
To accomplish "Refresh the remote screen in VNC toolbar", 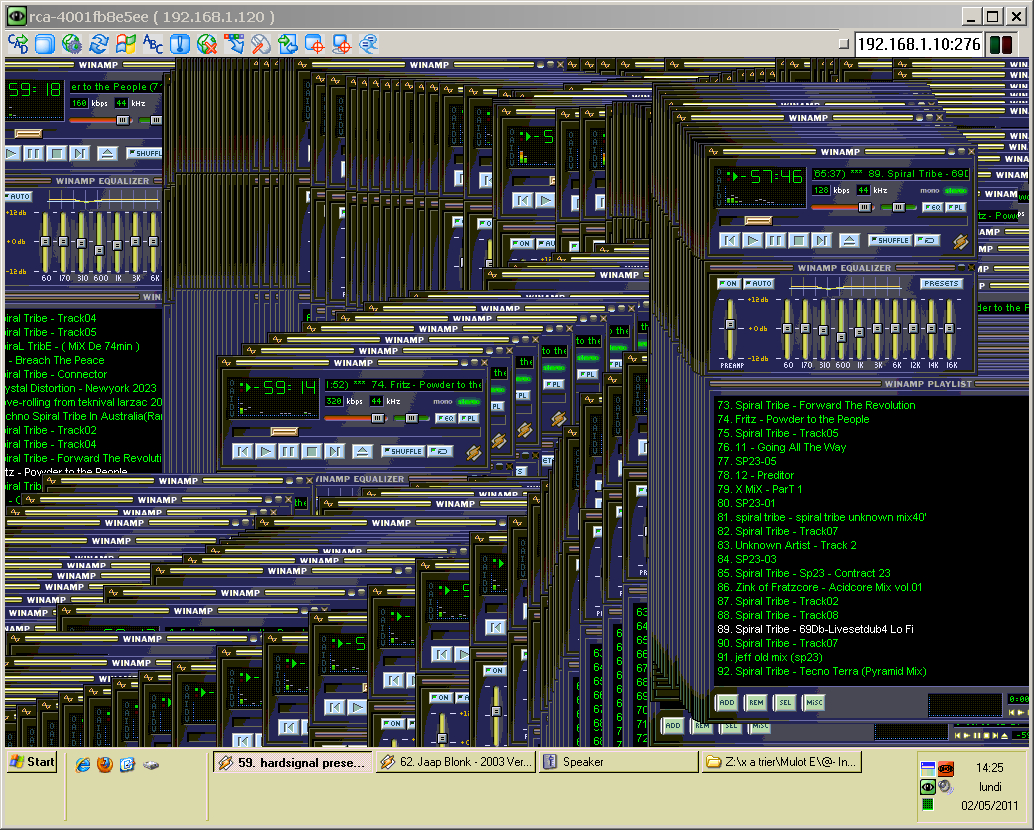I will [99, 44].
